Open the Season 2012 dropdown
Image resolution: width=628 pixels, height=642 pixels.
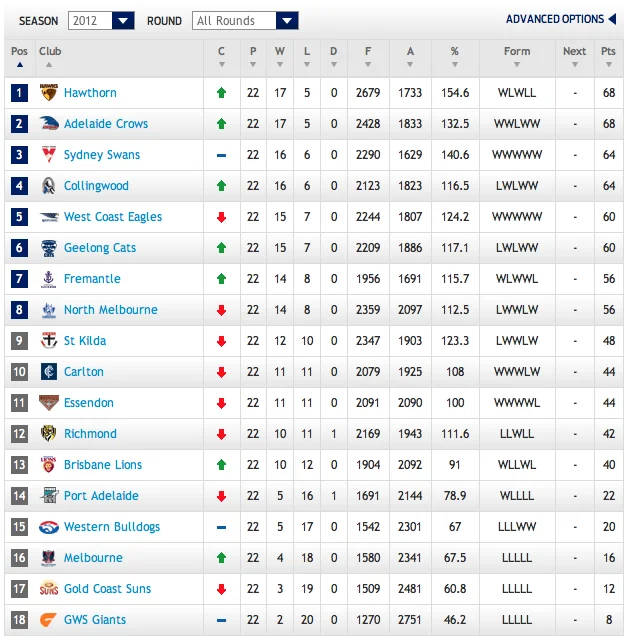point(101,20)
